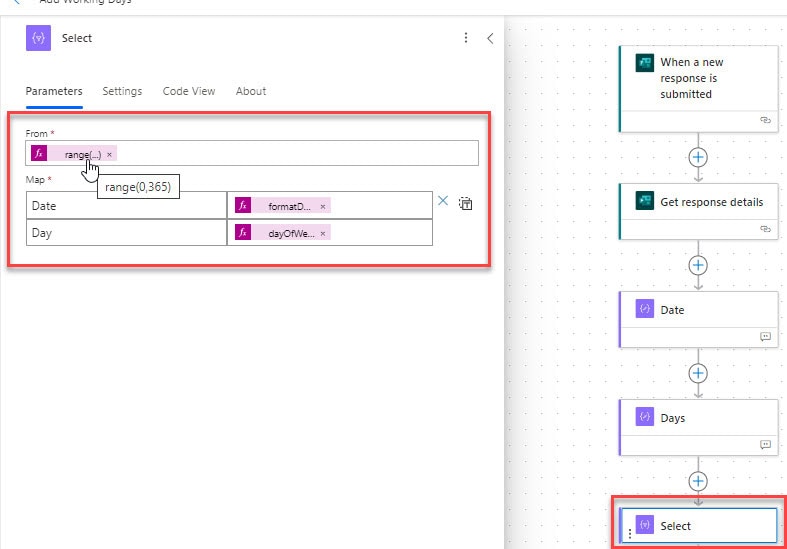Viewport: 787px width, 549px height.
Task: Click connection link icon on Get response details
Action: pyautogui.click(x=765, y=228)
